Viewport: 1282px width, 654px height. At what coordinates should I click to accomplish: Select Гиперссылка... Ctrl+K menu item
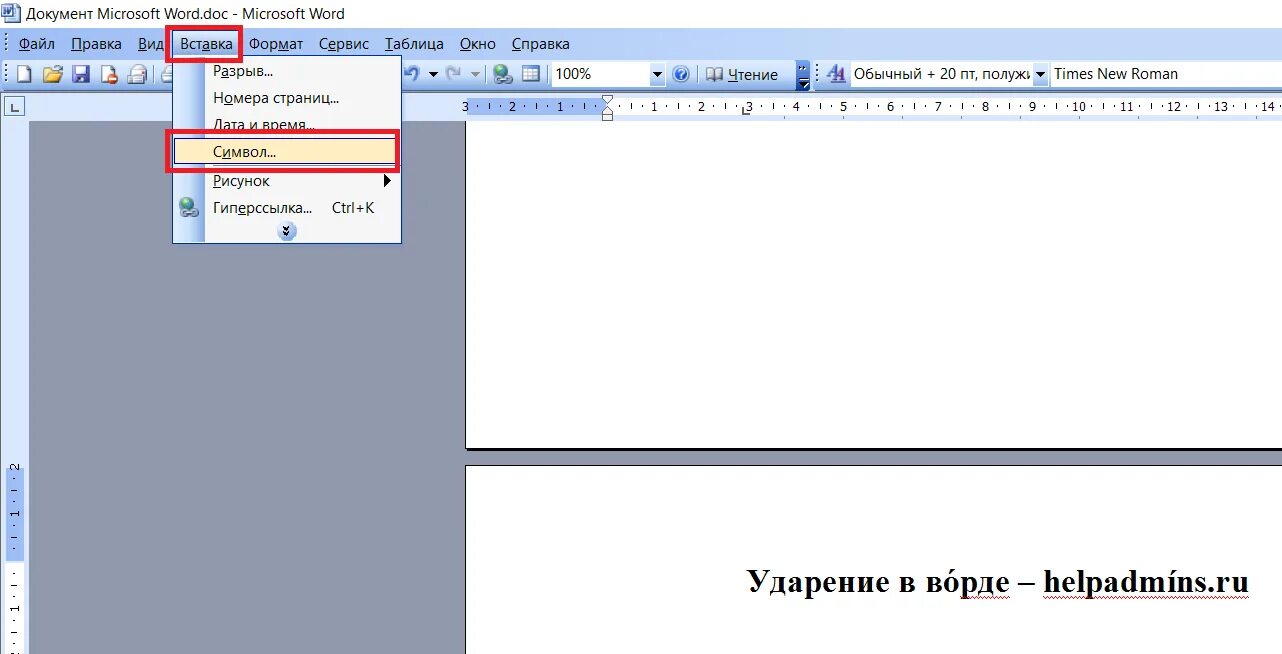point(287,208)
